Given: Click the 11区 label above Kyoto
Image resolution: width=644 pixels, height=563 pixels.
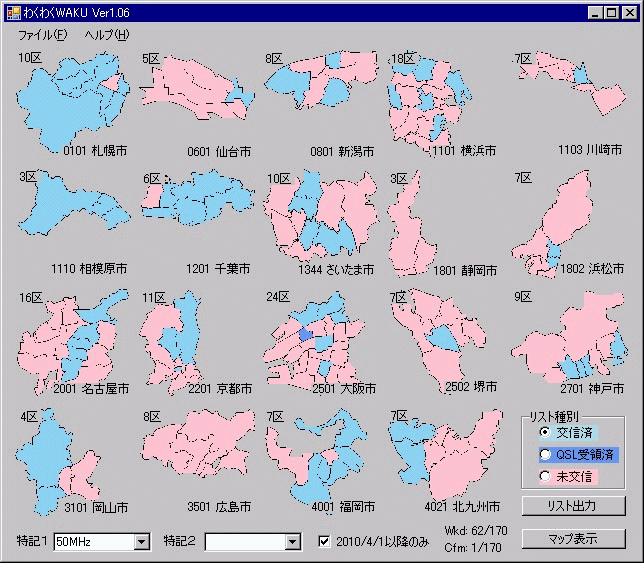Looking at the screenshot, I should point(154,298).
